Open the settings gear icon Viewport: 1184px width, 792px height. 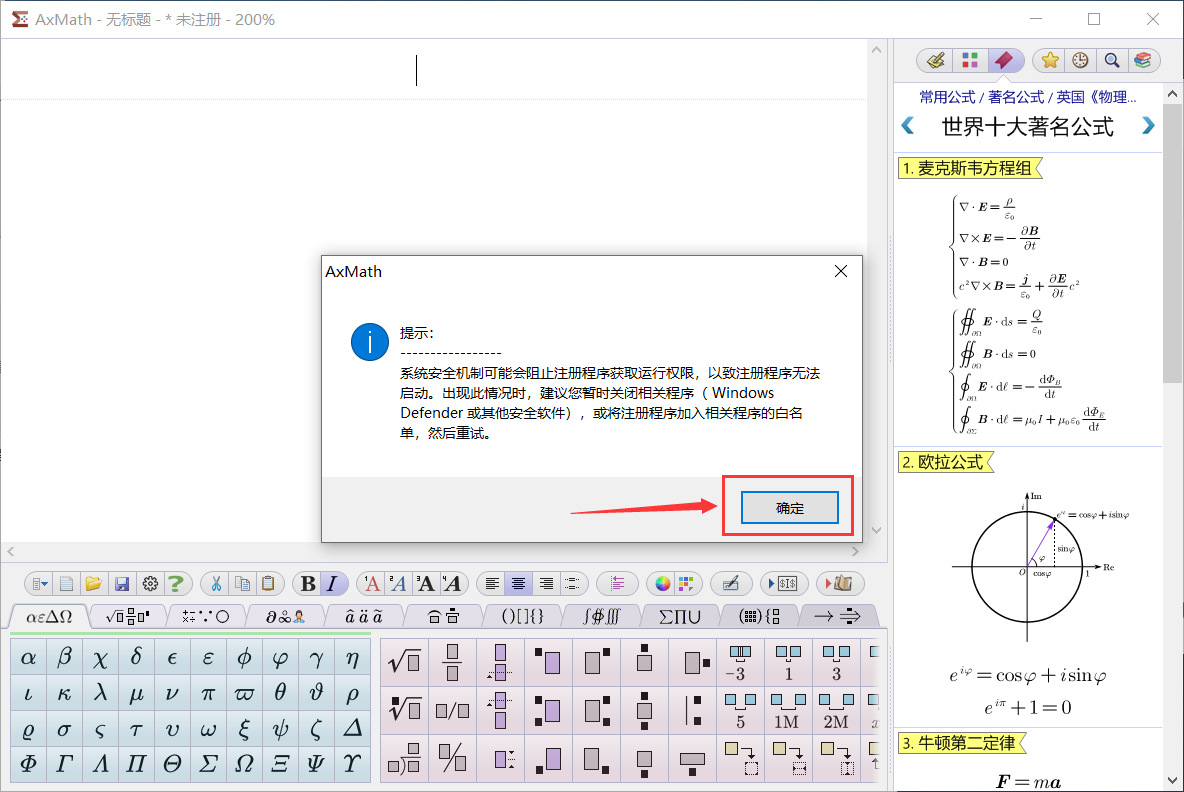point(150,583)
